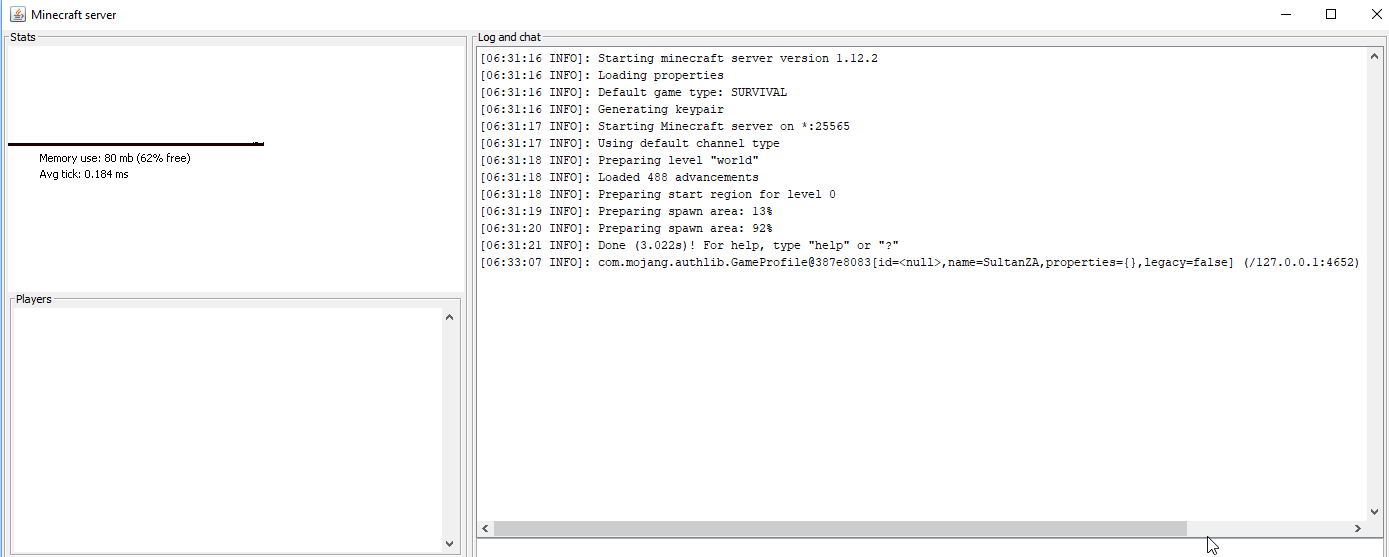Click the "Avg tick: 0.184 ms" text
This screenshot has width=1389, height=557.
pos(84,174)
